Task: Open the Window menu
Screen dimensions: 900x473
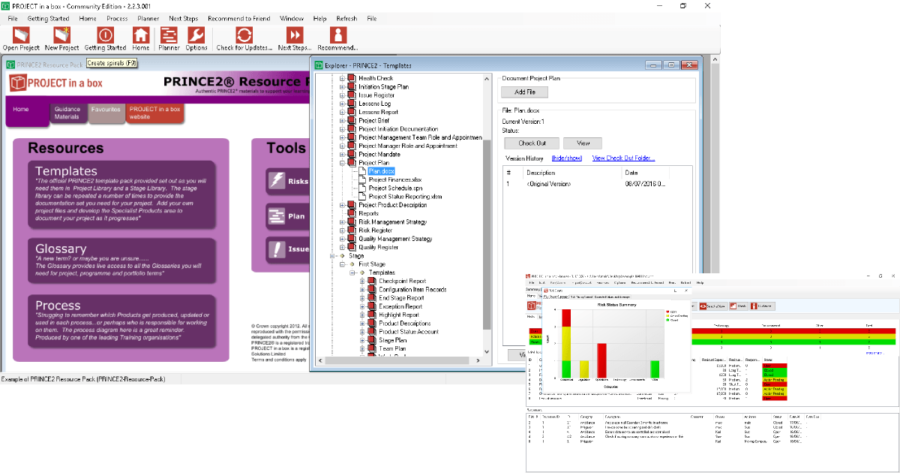Action: [x=292, y=18]
